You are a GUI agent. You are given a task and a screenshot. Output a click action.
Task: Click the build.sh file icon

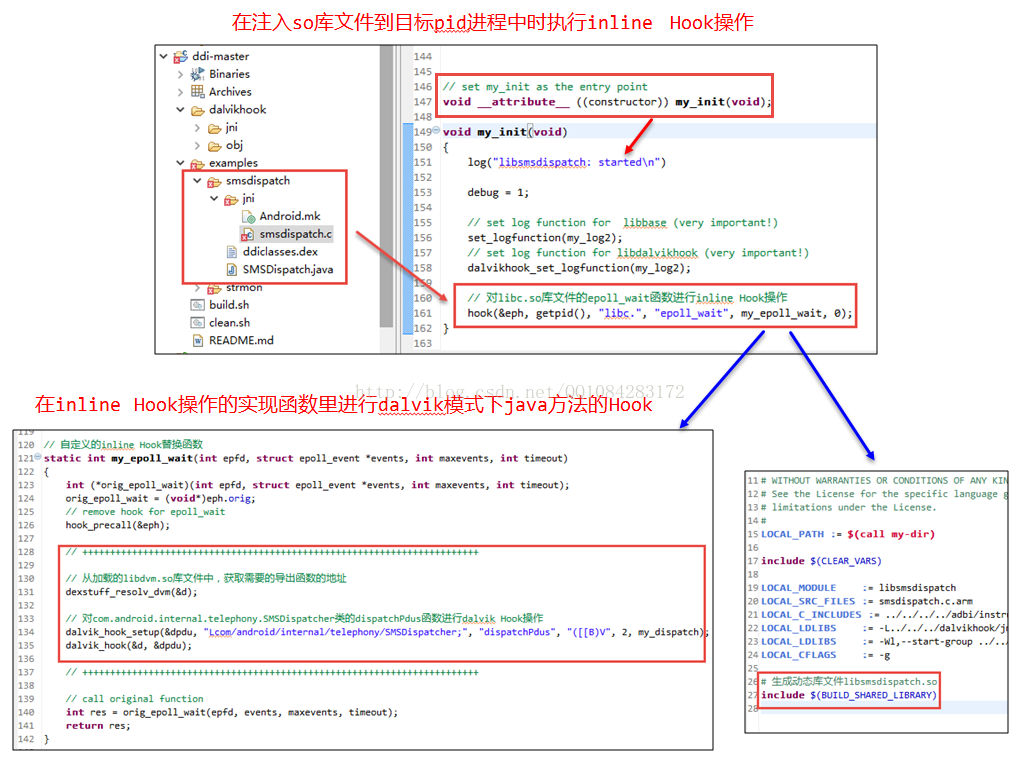point(197,305)
